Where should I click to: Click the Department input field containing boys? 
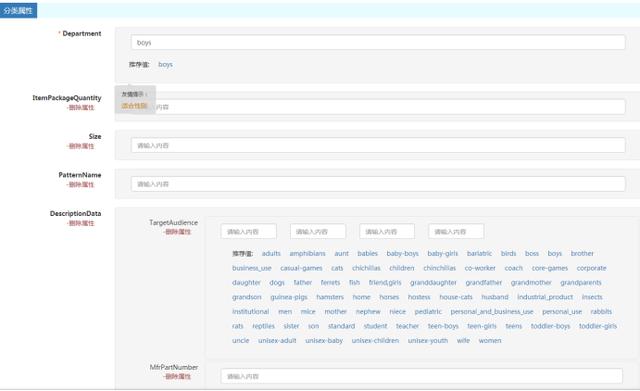(x=378, y=42)
